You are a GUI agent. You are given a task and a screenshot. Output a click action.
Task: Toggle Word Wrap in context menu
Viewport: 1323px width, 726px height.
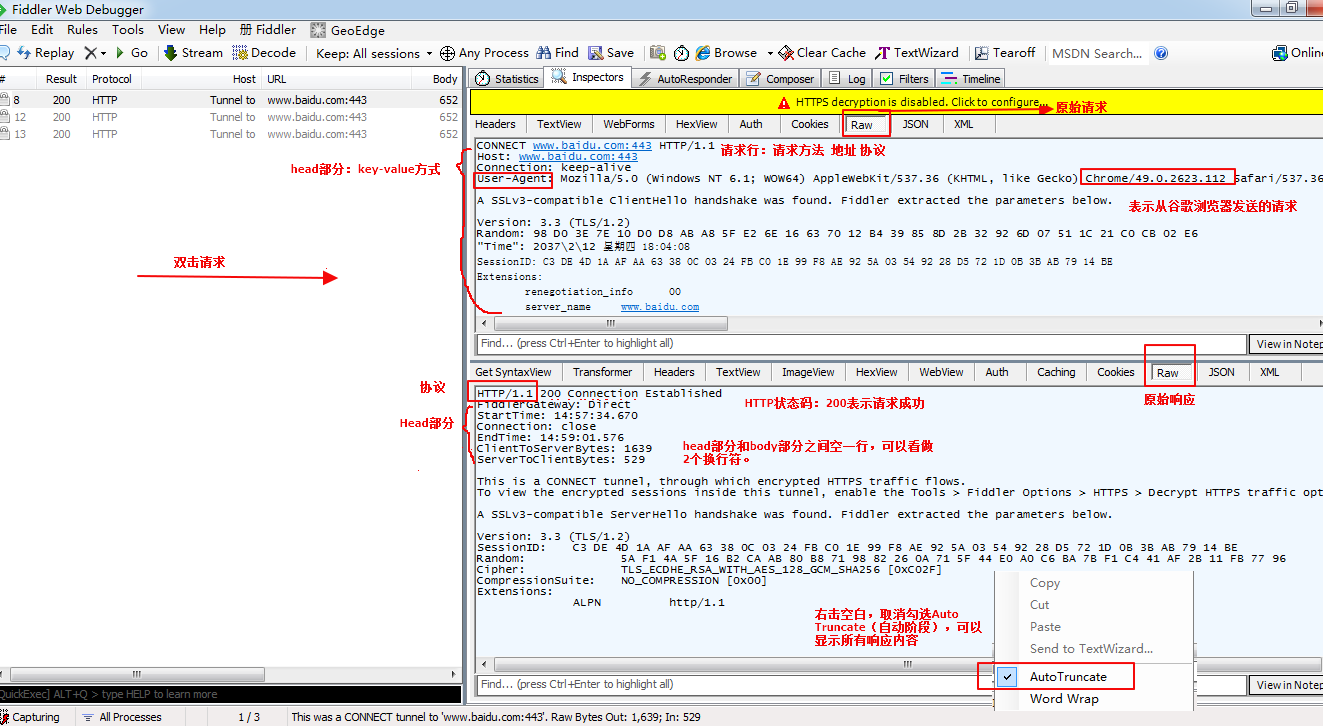tap(1064, 699)
